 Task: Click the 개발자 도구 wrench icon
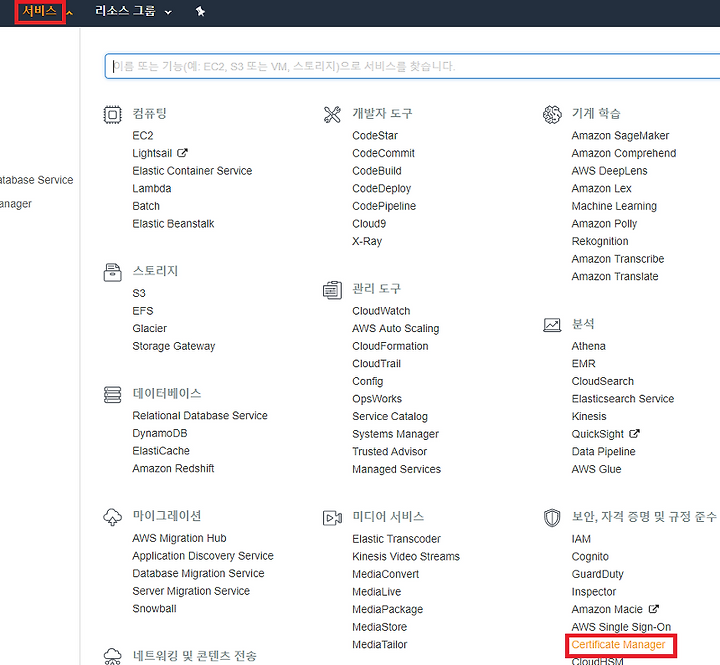pyautogui.click(x=332, y=114)
